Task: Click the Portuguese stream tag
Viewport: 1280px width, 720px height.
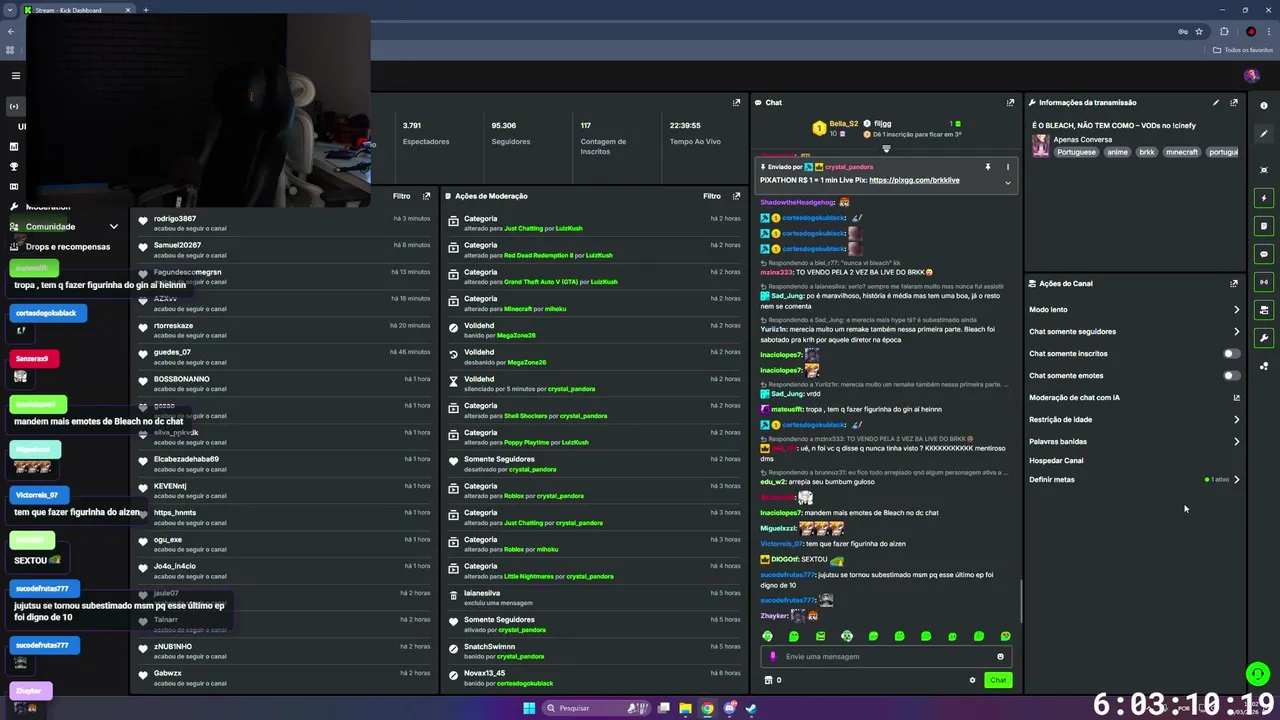Action: (x=1076, y=152)
